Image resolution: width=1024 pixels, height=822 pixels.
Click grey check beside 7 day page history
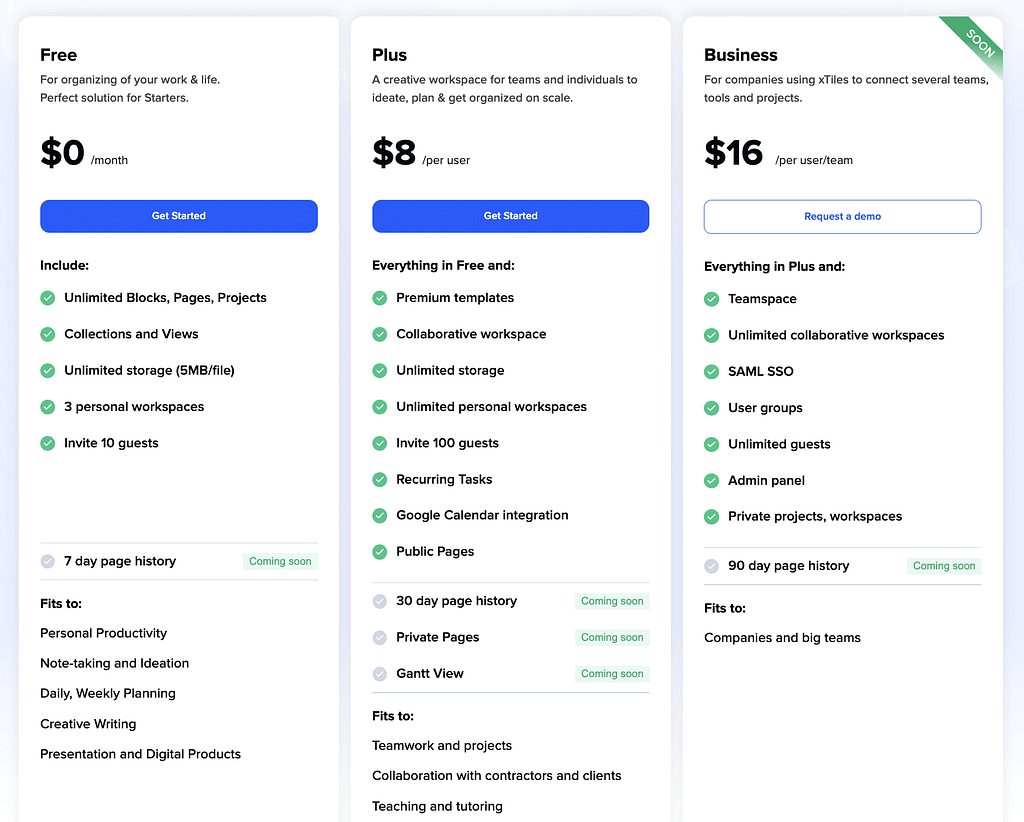[x=48, y=561]
